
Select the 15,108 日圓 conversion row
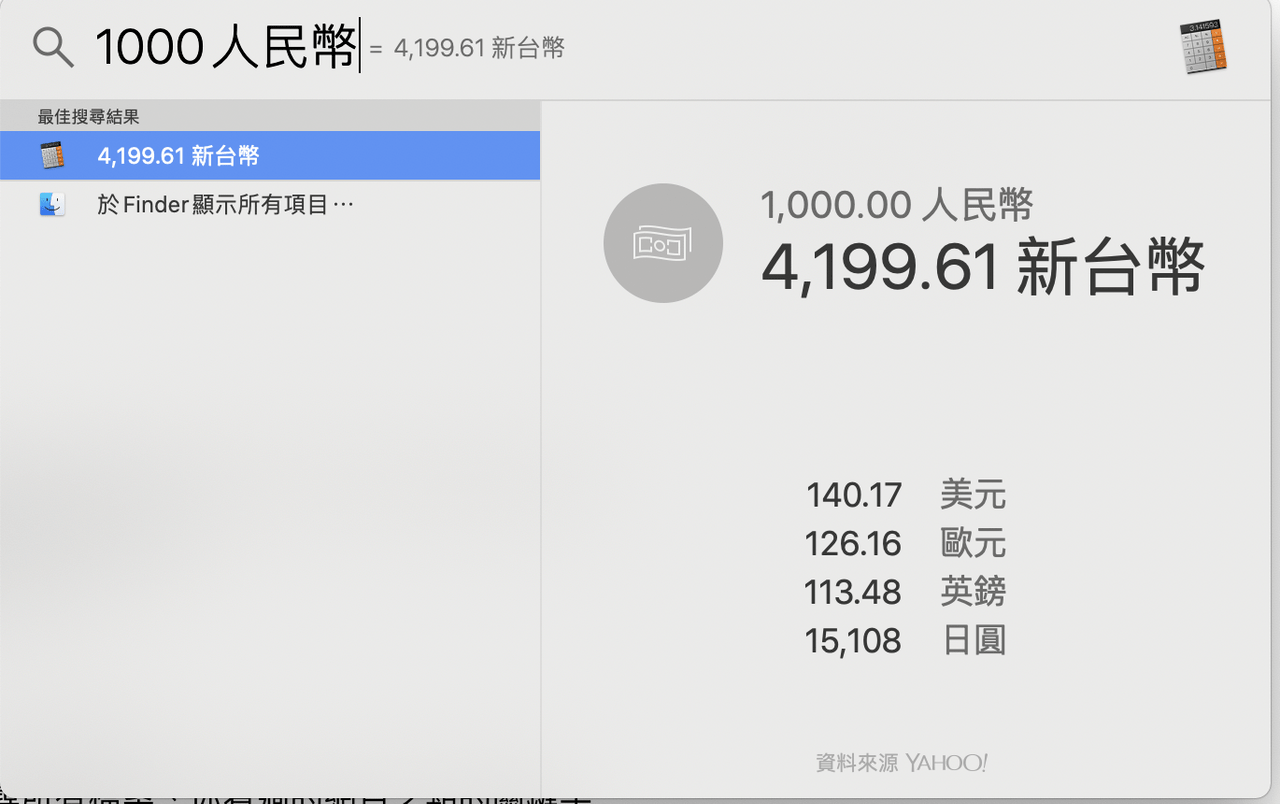tap(905, 640)
